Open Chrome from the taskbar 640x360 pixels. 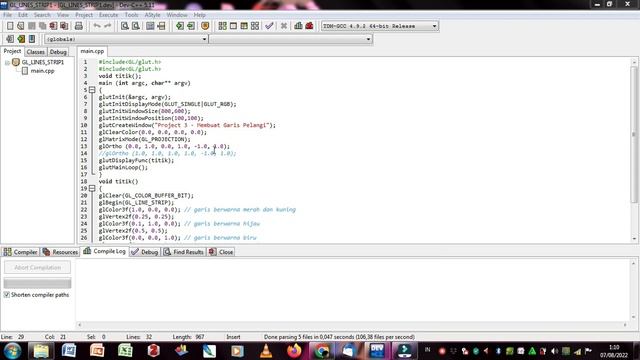click(322, 351)
